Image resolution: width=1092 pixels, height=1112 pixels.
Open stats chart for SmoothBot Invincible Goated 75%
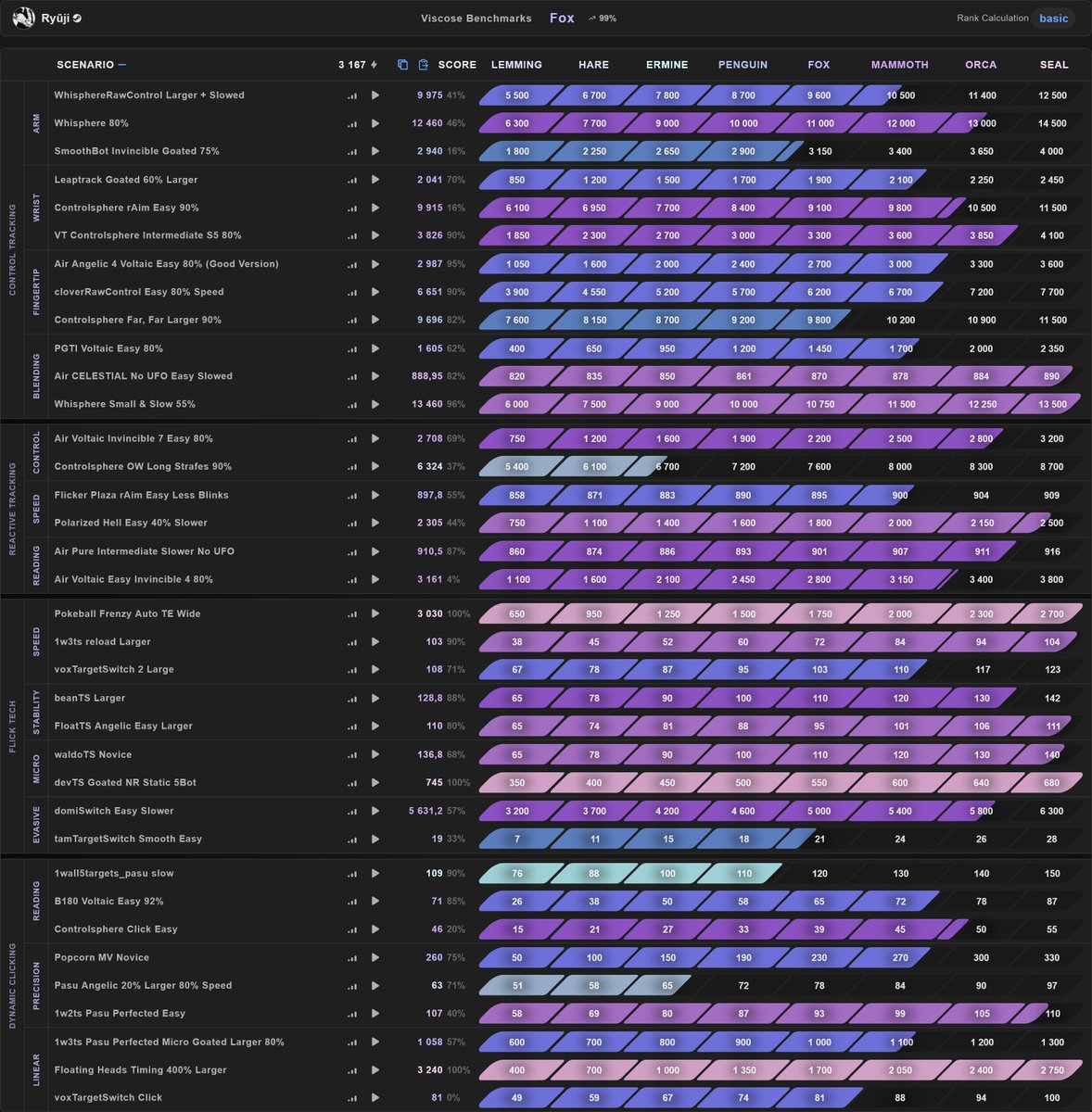[352, 151]
